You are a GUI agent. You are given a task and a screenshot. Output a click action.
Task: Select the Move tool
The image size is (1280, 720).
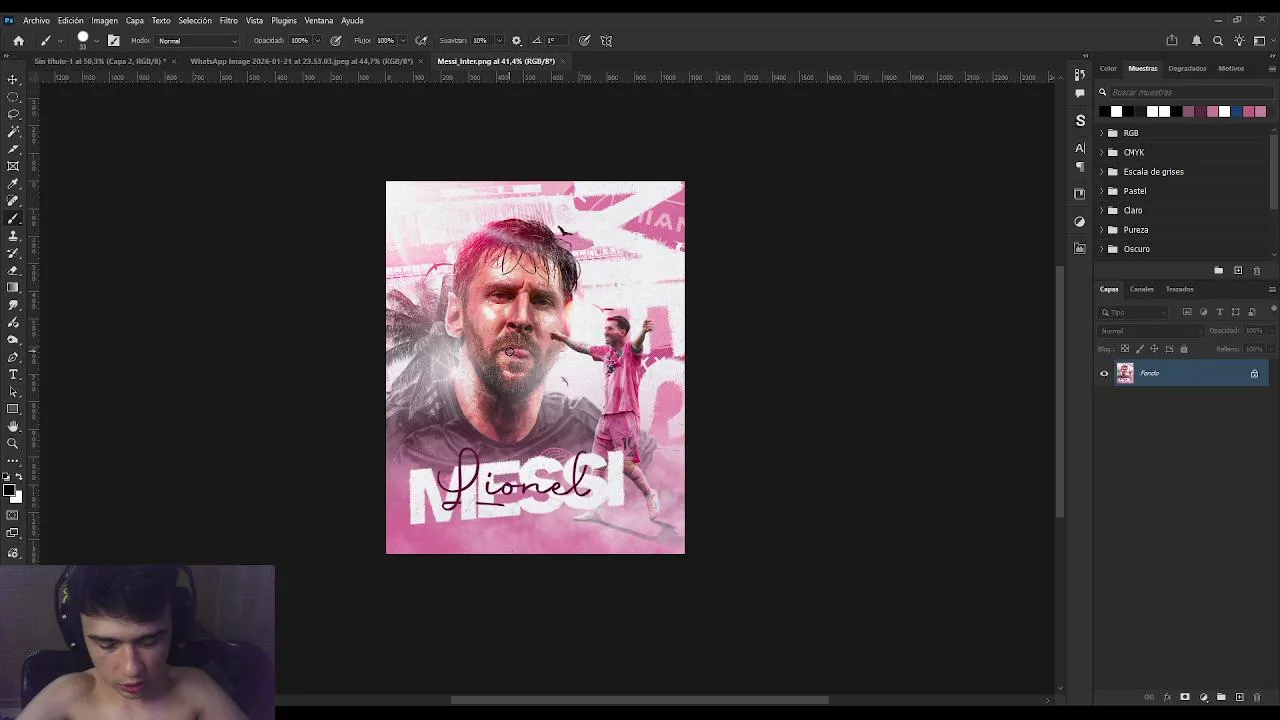[x=13, y=79]
